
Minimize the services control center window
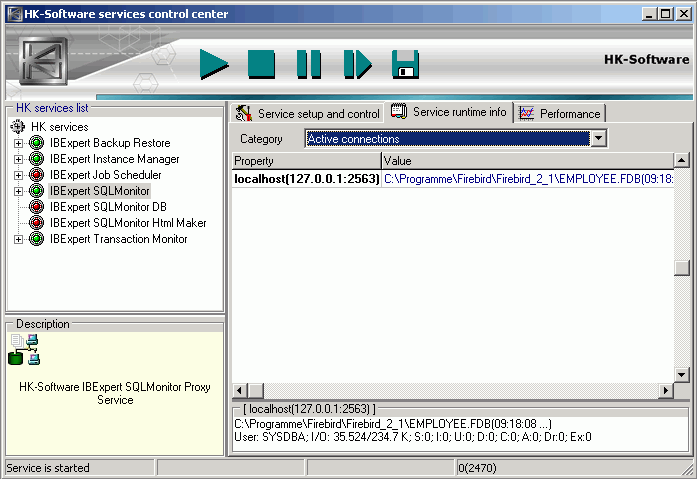[650, 14]
